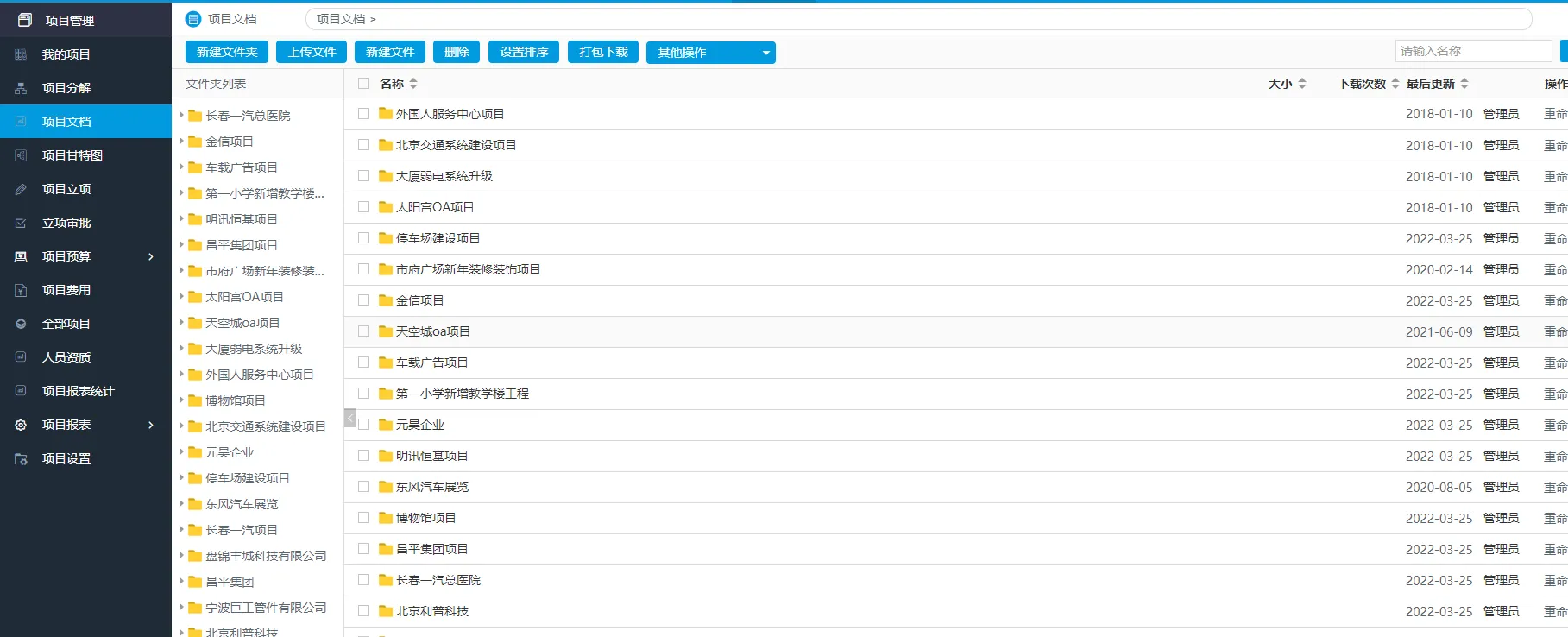Open 我的项目 in the sidebar

pyautogui.click(x=66, y=54)
